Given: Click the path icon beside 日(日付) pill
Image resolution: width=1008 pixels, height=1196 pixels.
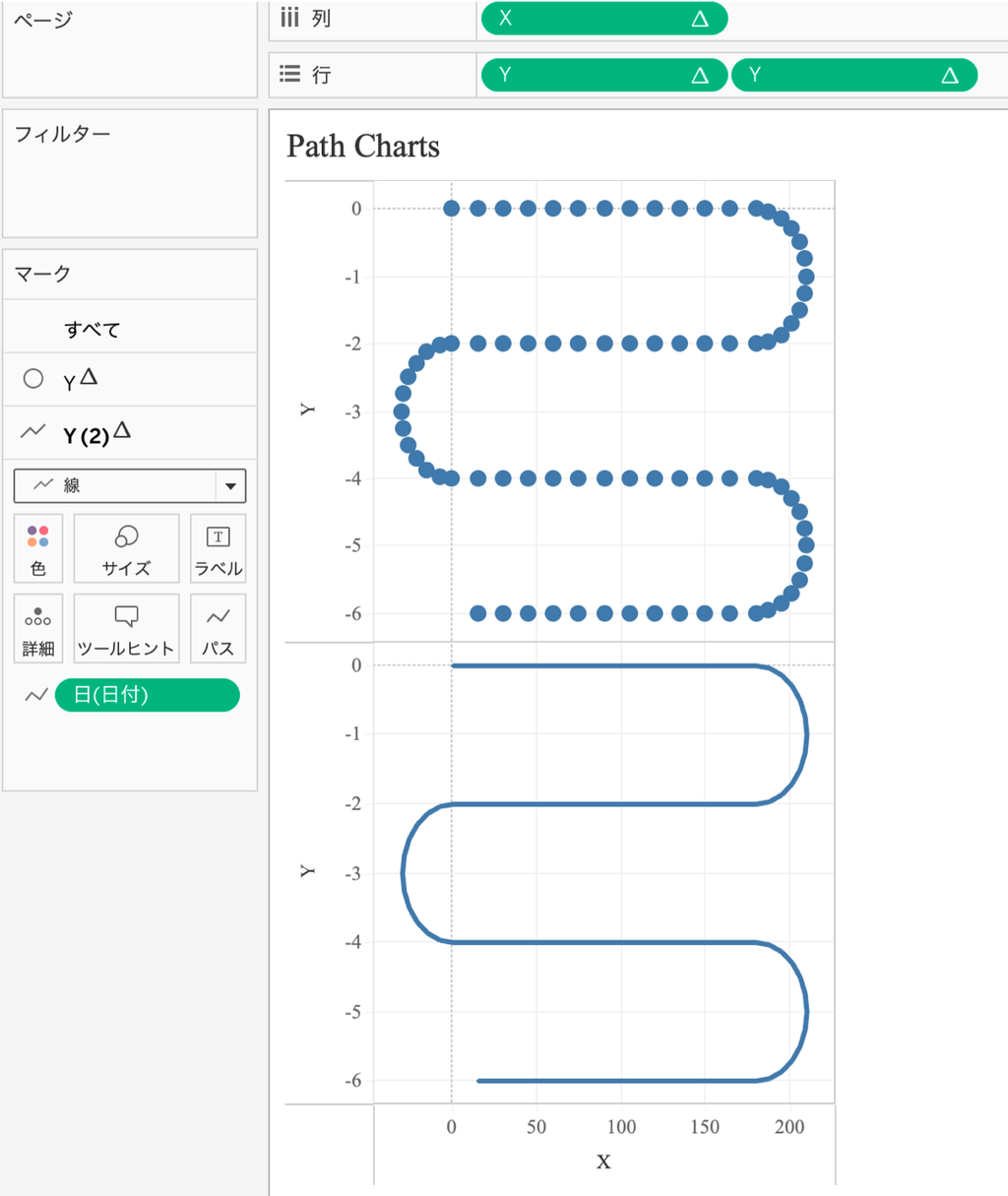Looking at the screenshot, I should pyautogui.click(x=36, y=695).
